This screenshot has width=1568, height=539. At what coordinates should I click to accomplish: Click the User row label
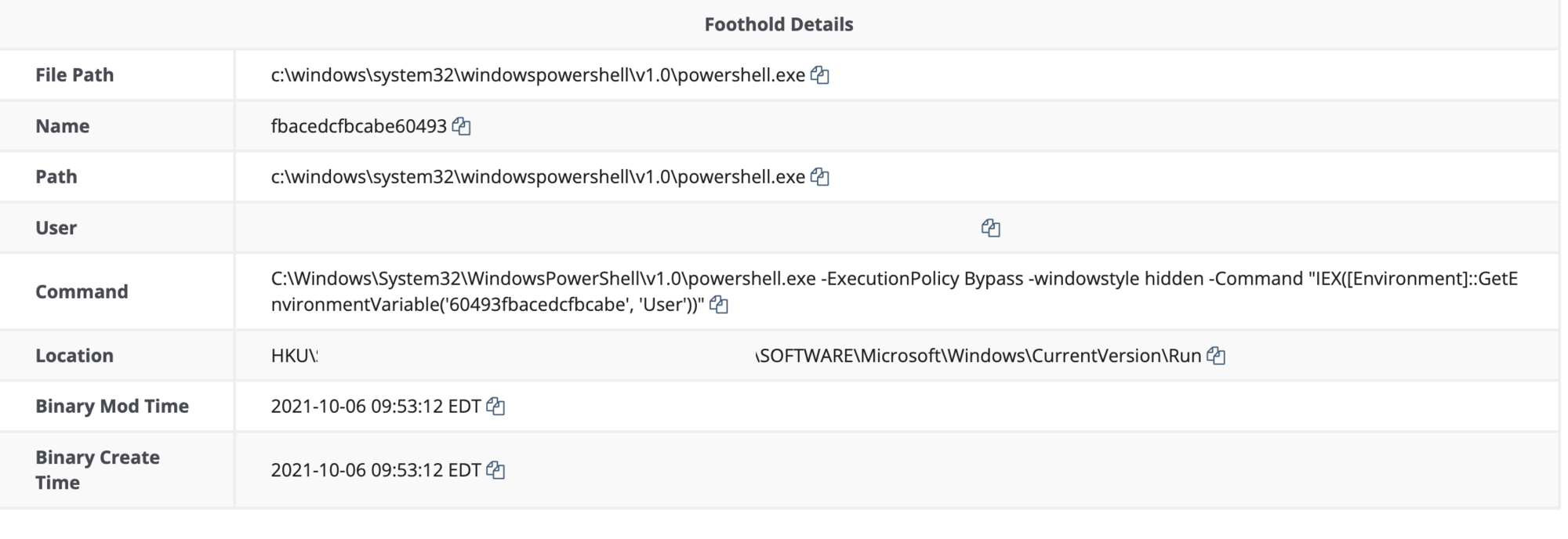[56, 228]
